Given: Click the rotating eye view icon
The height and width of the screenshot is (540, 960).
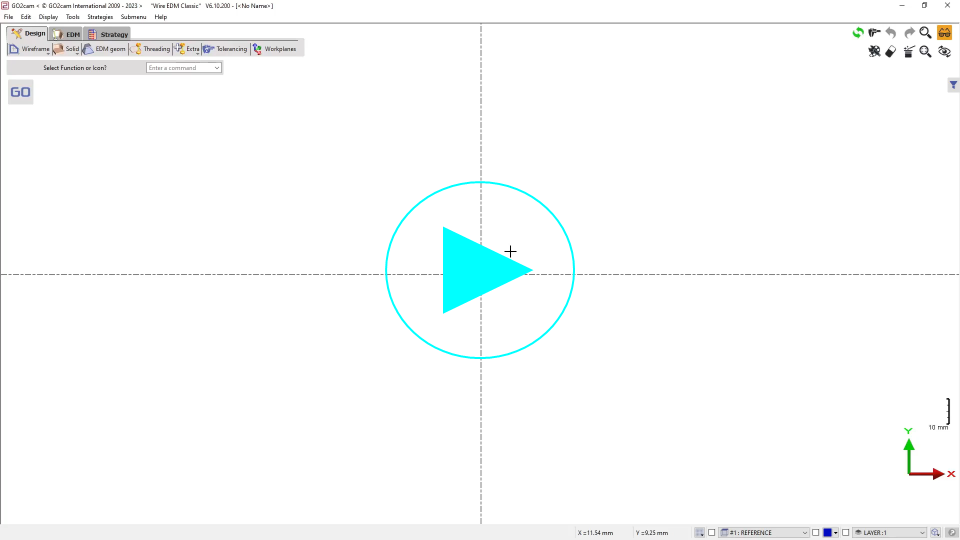Looking at the screenshot, I should click(x=944, y=52).
